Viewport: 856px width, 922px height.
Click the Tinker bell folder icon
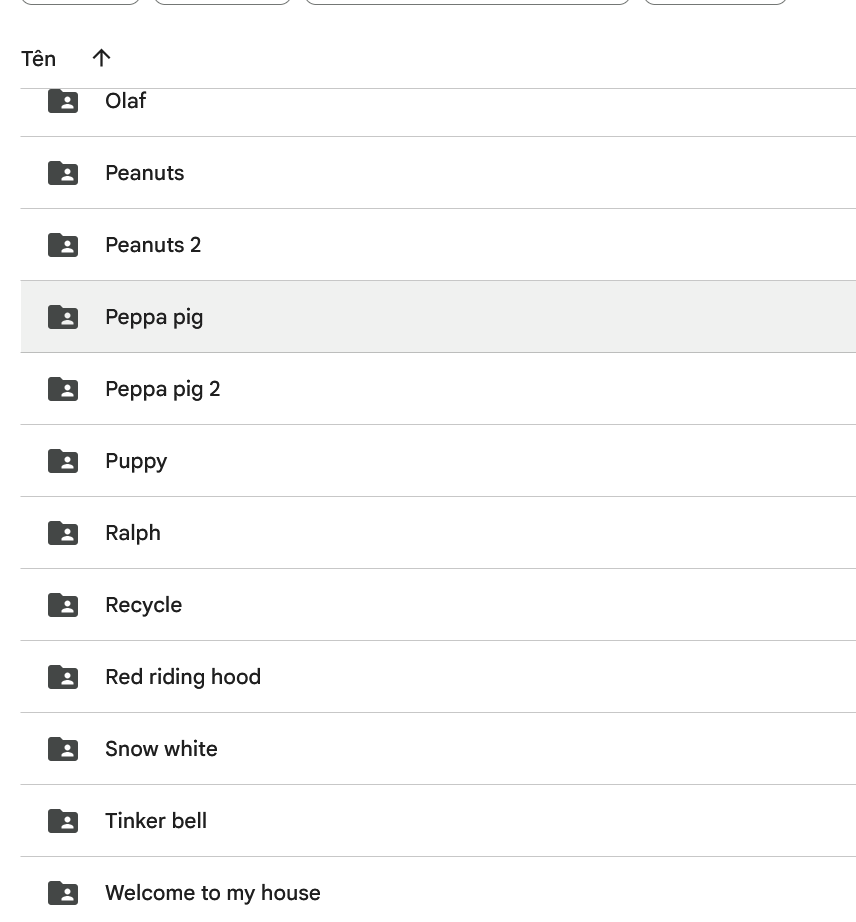pyautogui.click(x=63, y=821)
